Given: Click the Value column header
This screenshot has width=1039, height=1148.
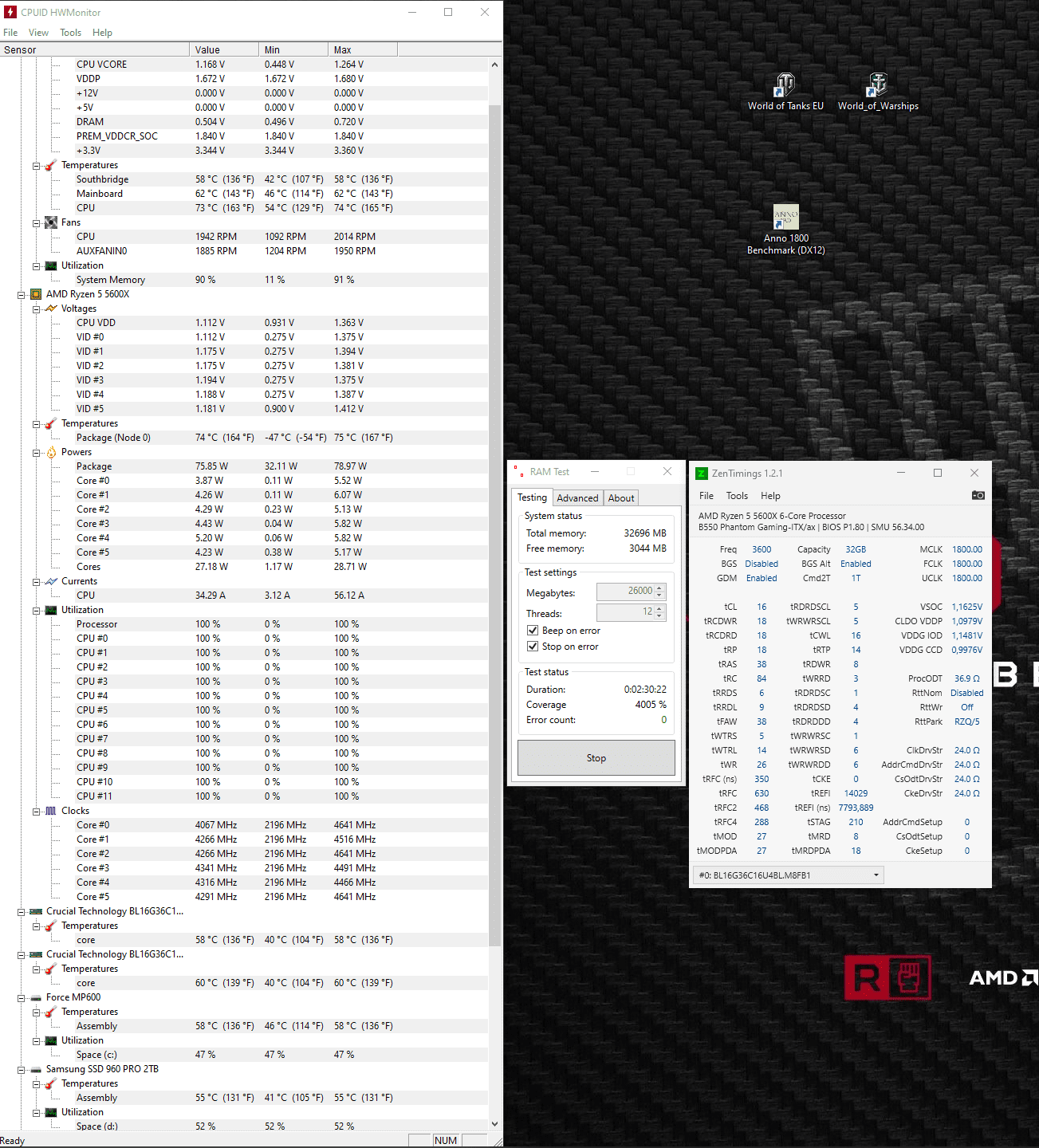Looking at the screenshot, I should [x=224, y=49].
